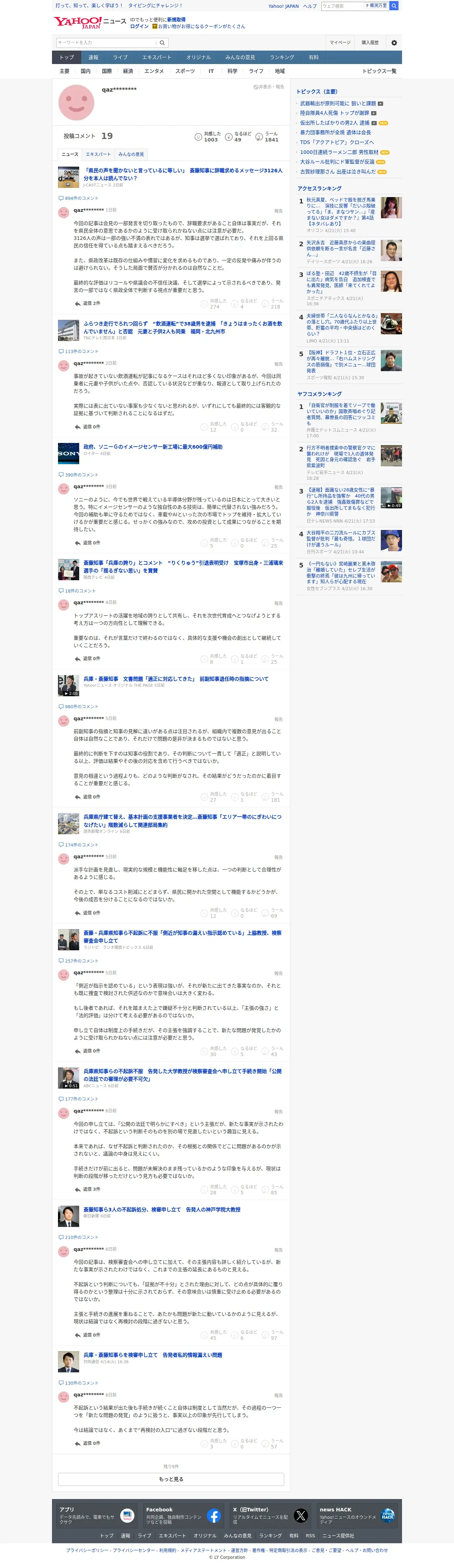Toggle なるほど showing 6
454x1568 pixels.
(244, 1335)
